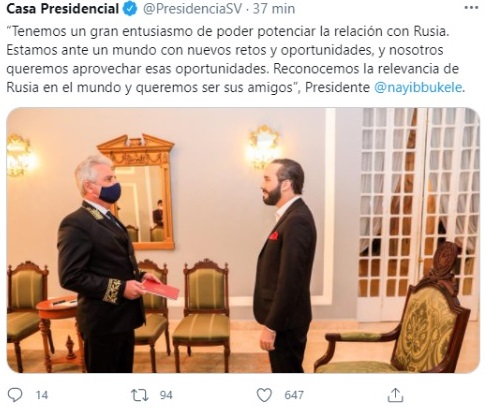Image resolution: width=489 pixels, height=409 pixels.
Task: Click the gold-framed mirror in the photo
Action: tap(137, 192)
